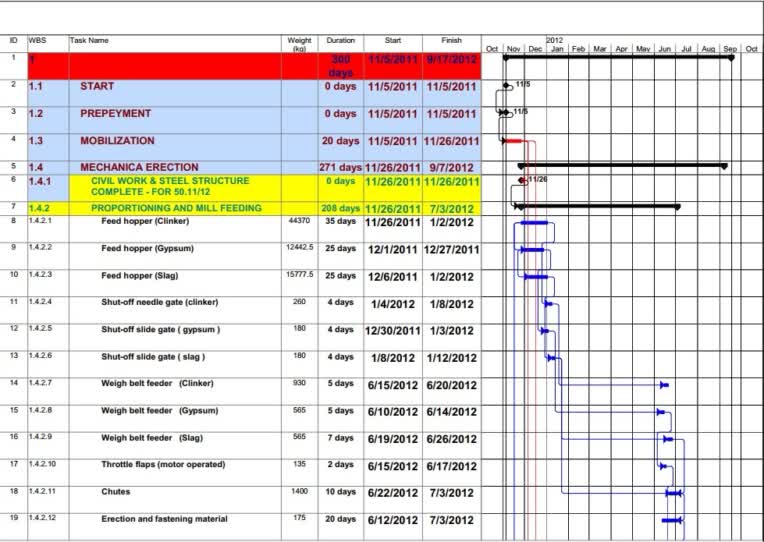Click the Finish column header
764x542 pixels.
click(x=451, y=40)
